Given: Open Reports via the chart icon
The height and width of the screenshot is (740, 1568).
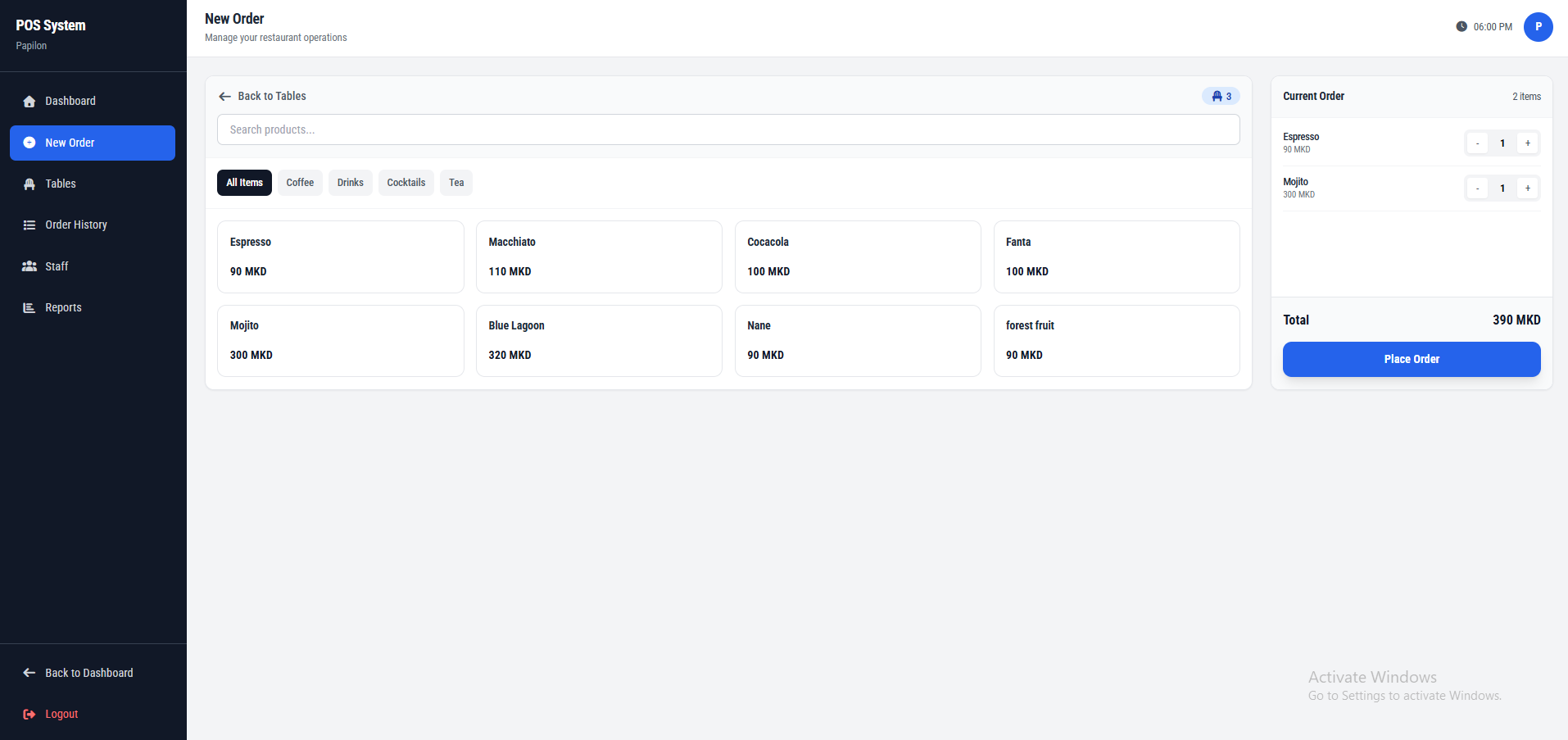Looking at the screenshot, I should (29, 308).
